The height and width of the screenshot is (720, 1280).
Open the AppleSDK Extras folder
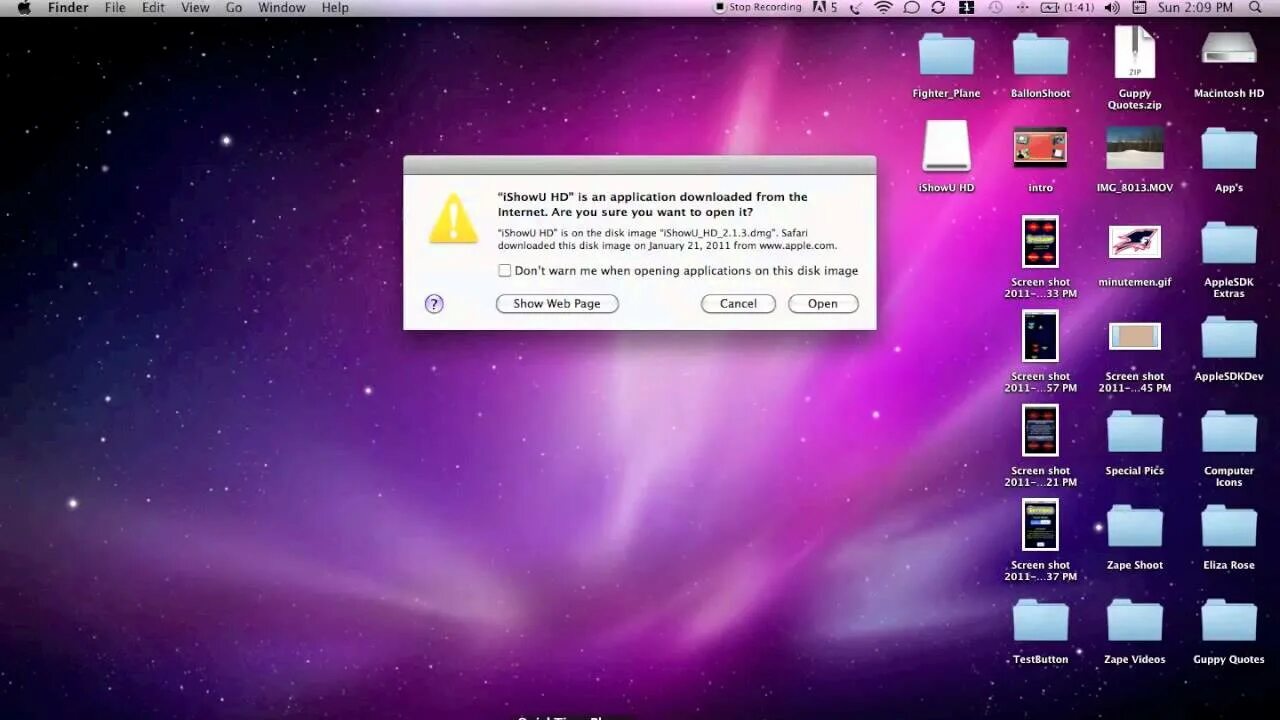pyautogui.click(x=1229, y=243)
